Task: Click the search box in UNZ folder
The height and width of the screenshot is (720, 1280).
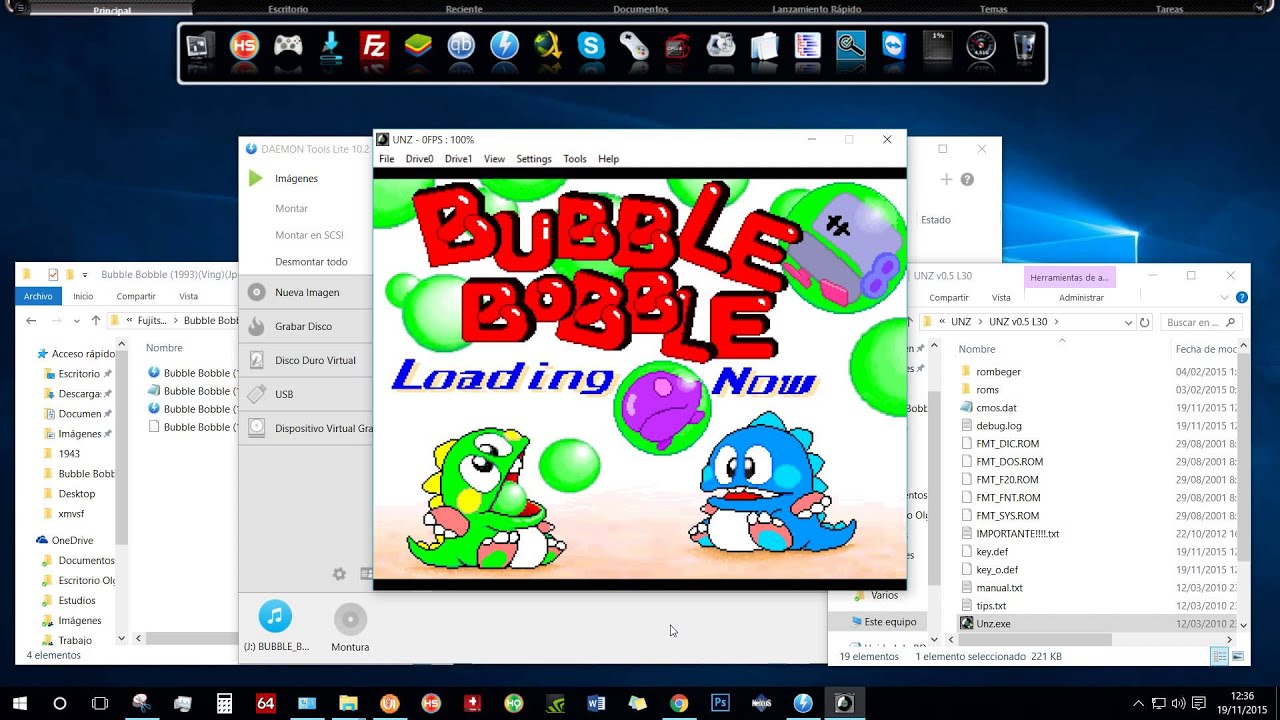Action: coord(1201,322)
